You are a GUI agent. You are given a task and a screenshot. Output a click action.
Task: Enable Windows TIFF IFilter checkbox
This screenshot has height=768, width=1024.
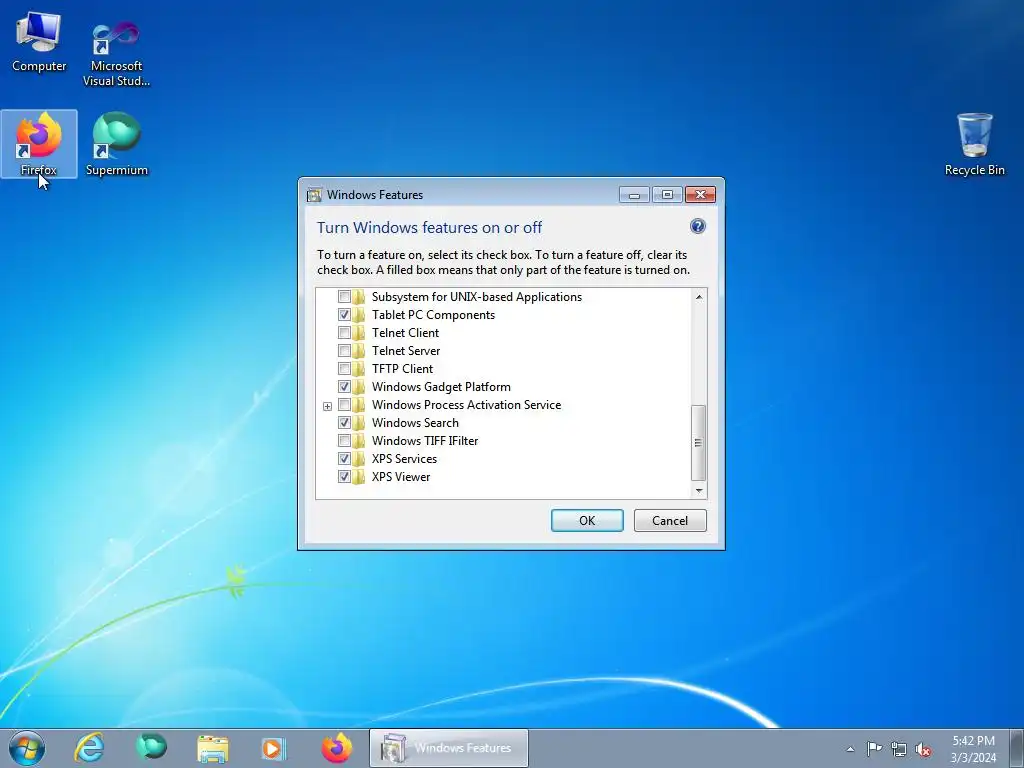[x=344, y=441]
